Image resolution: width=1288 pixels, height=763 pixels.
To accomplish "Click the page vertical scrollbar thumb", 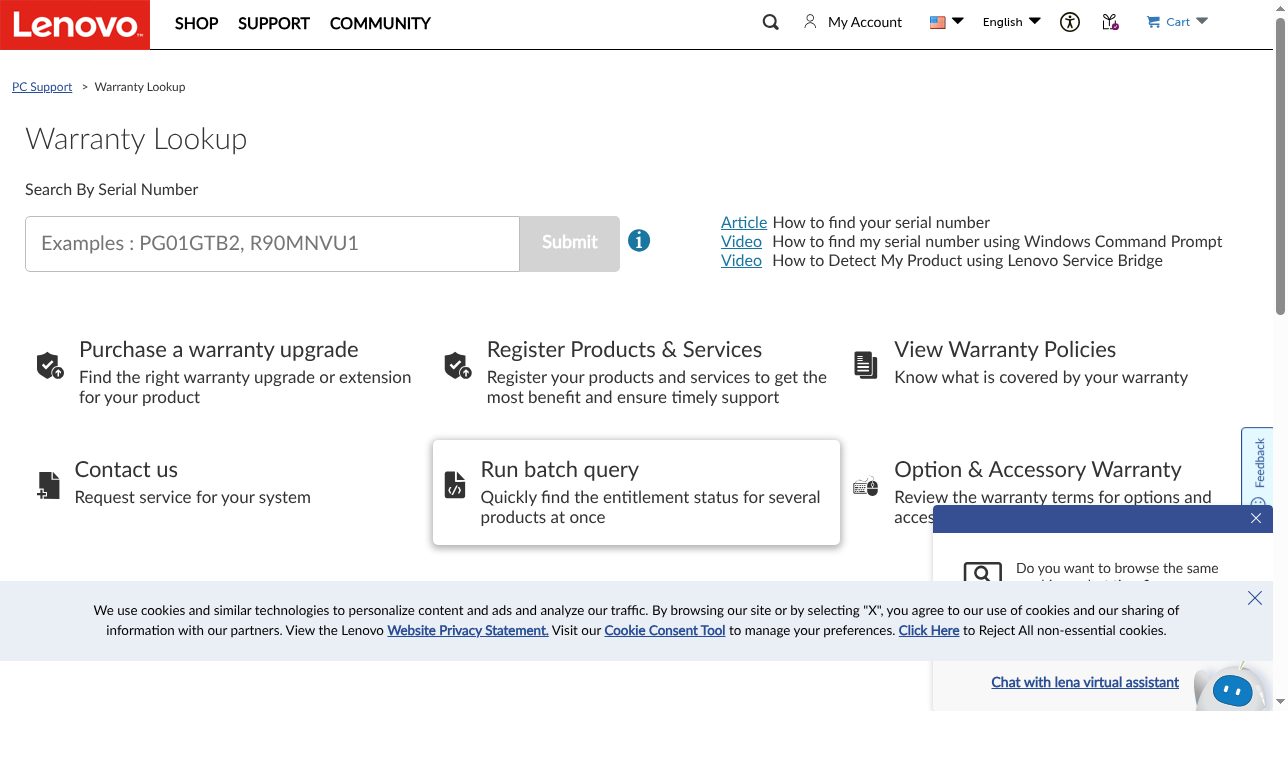I will pos(1280,166).
